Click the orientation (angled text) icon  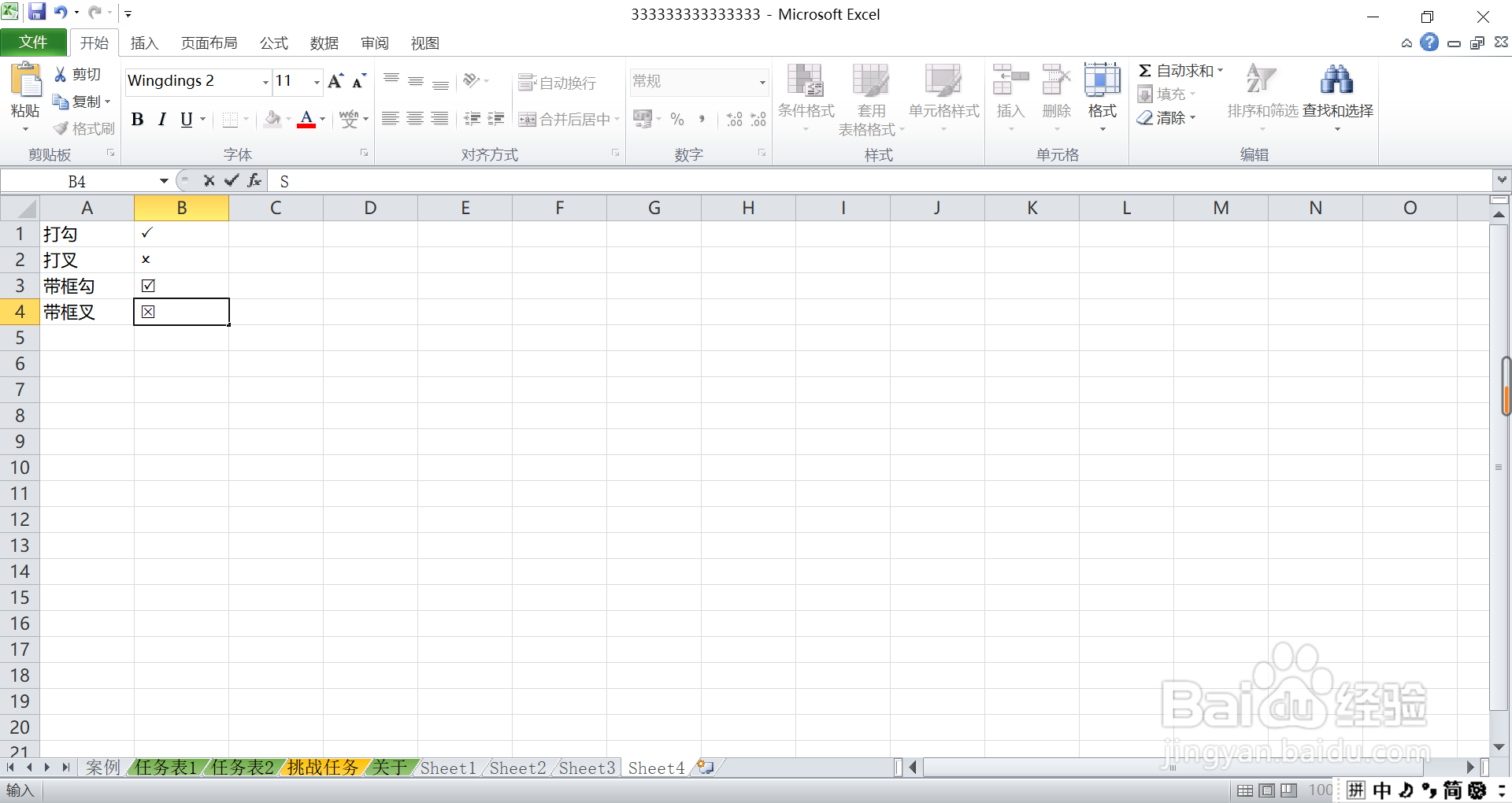click(x=472, y=80)
